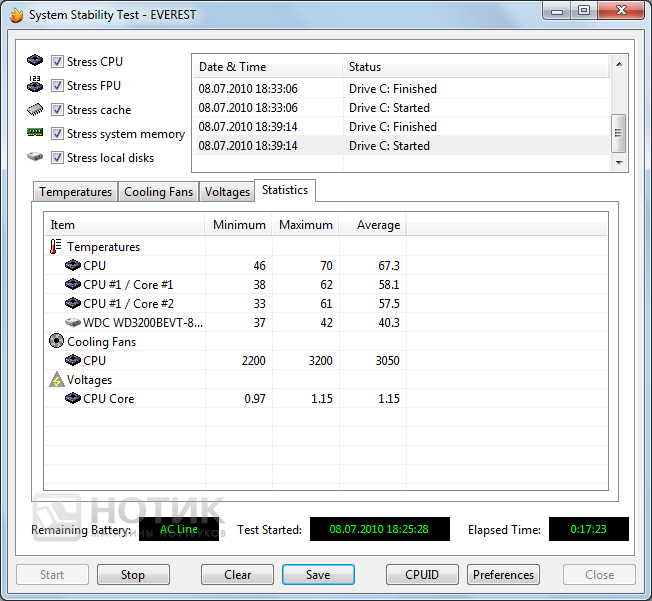This screenshot has height=601, width=652.
Task: Select log row 18:39:14 Drive C: Started
Action: click(401, 146)
